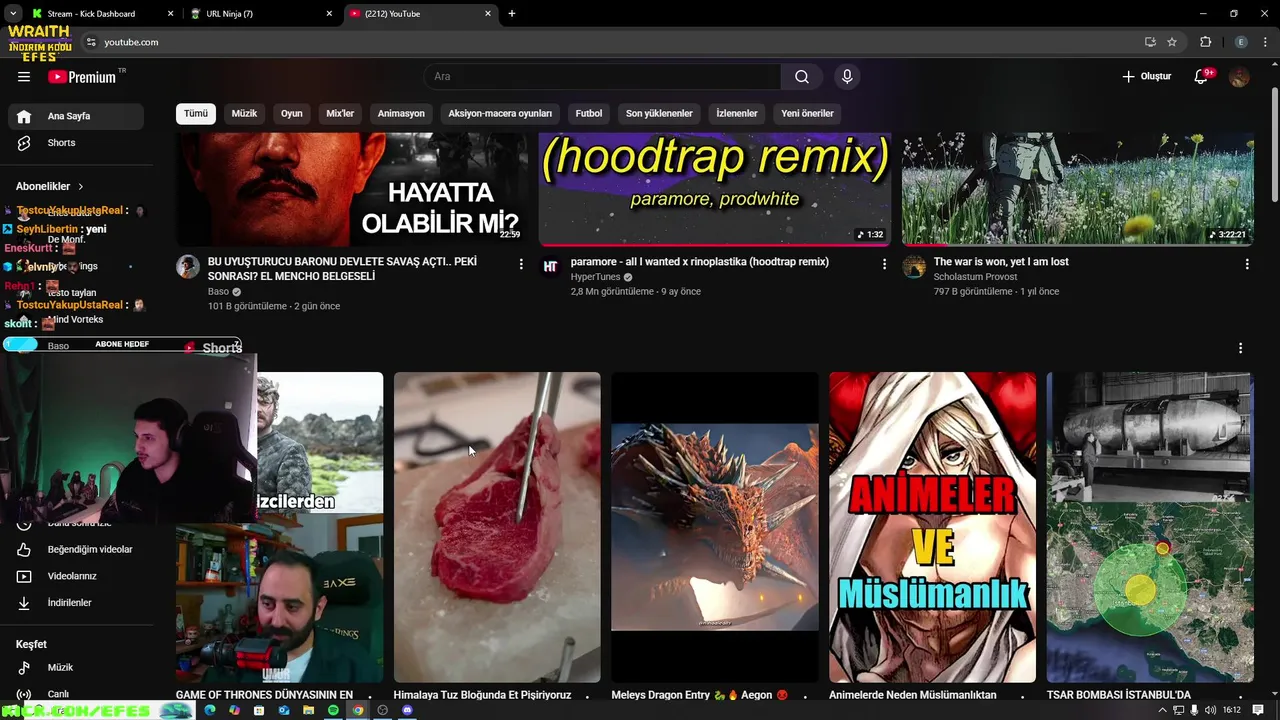Open options for paramore hoodtrap remix video
1280x720 pixels.
(x=884, y=264)
